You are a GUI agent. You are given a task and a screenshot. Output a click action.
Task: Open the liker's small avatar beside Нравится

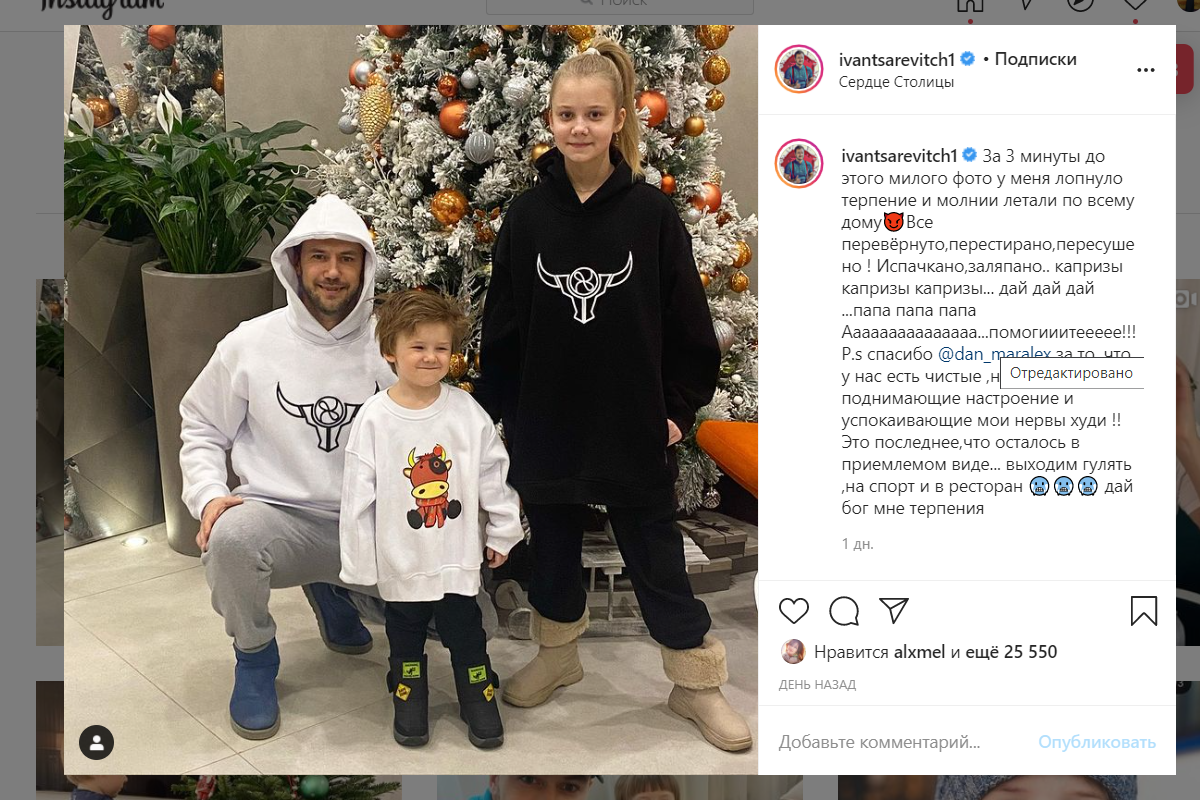click(792, 652)
